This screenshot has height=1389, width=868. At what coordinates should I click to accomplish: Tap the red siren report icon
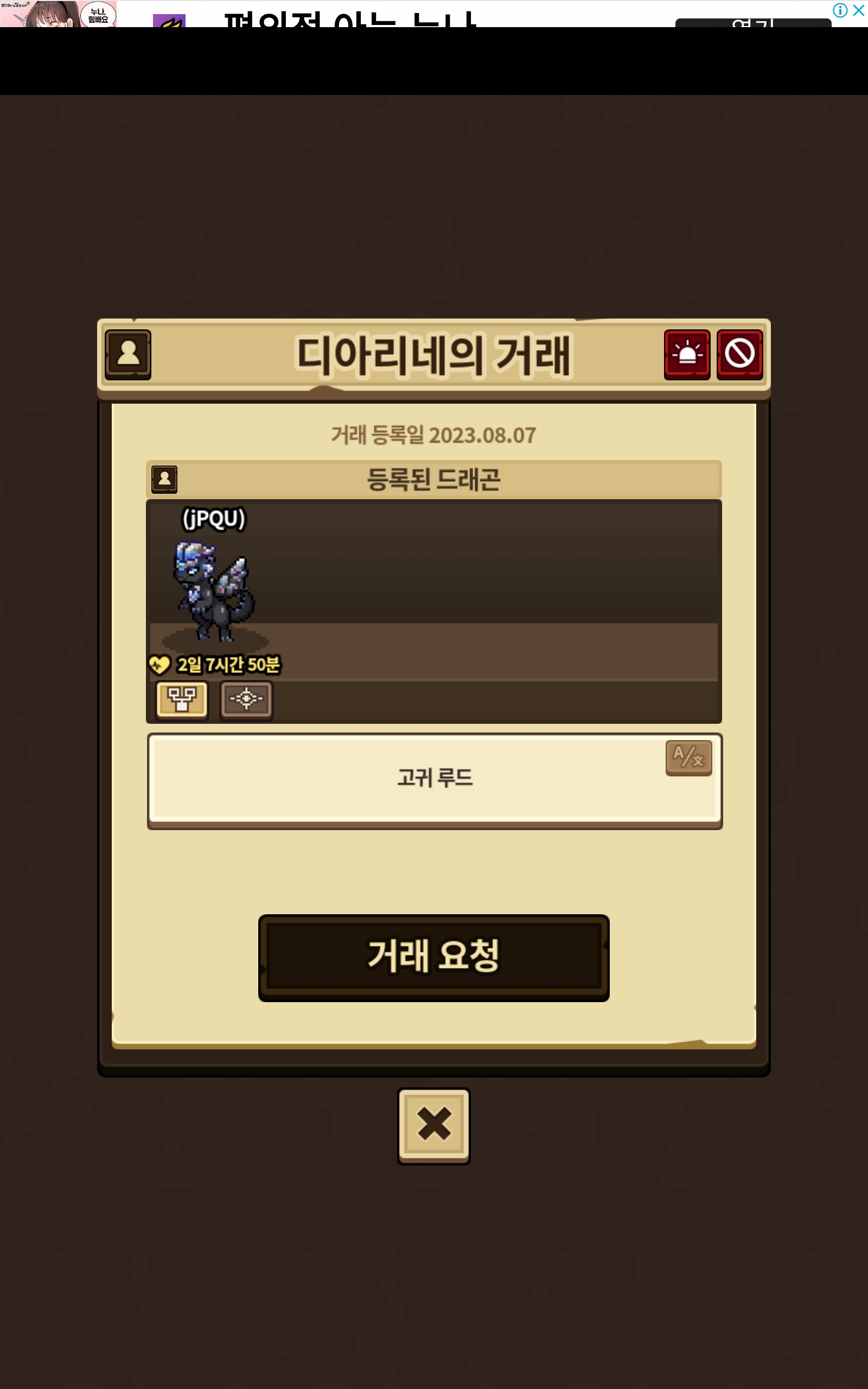tap(687, 354)
